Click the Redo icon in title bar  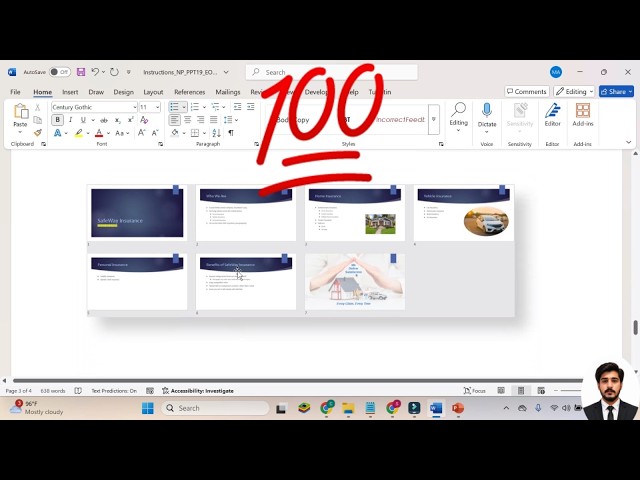coord(114,72)
